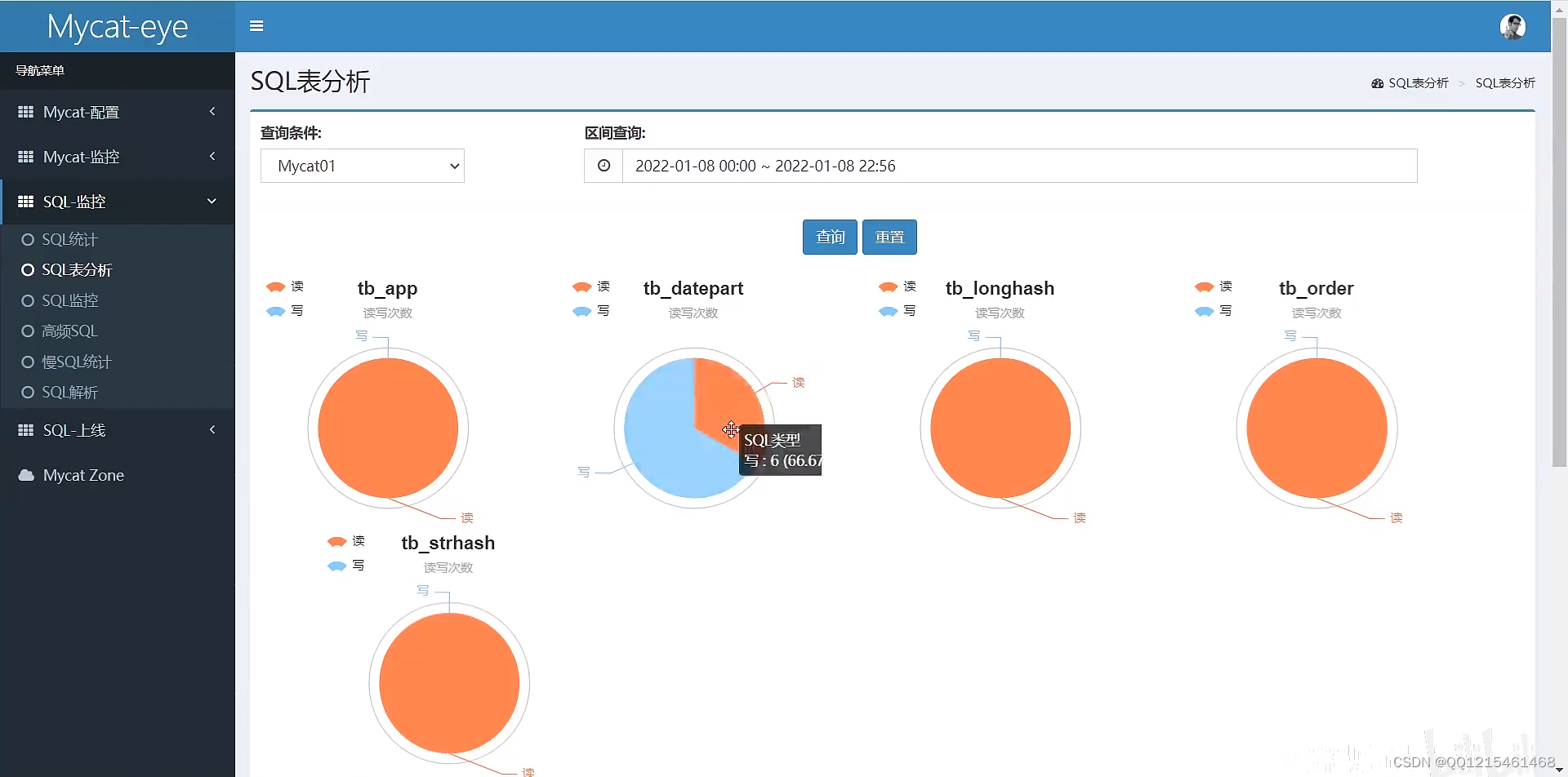Click the 慢SQL统计 circle icon
The width and height of the screenshot is (1568, 777).
click(x=28, y=362)
